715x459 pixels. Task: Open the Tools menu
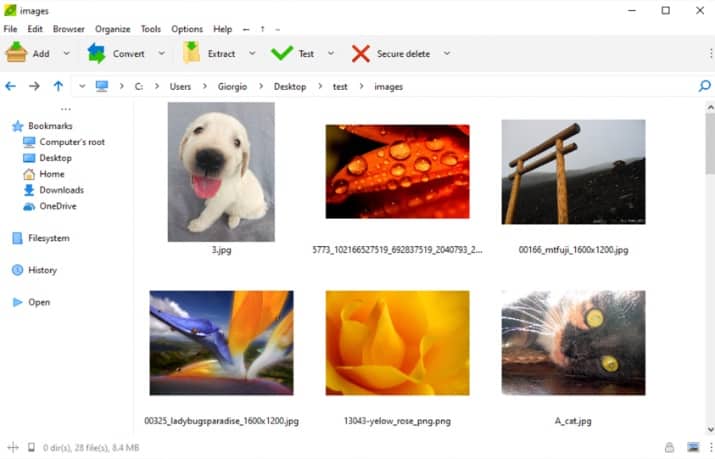pyautogui.click(x=151, y=29)
